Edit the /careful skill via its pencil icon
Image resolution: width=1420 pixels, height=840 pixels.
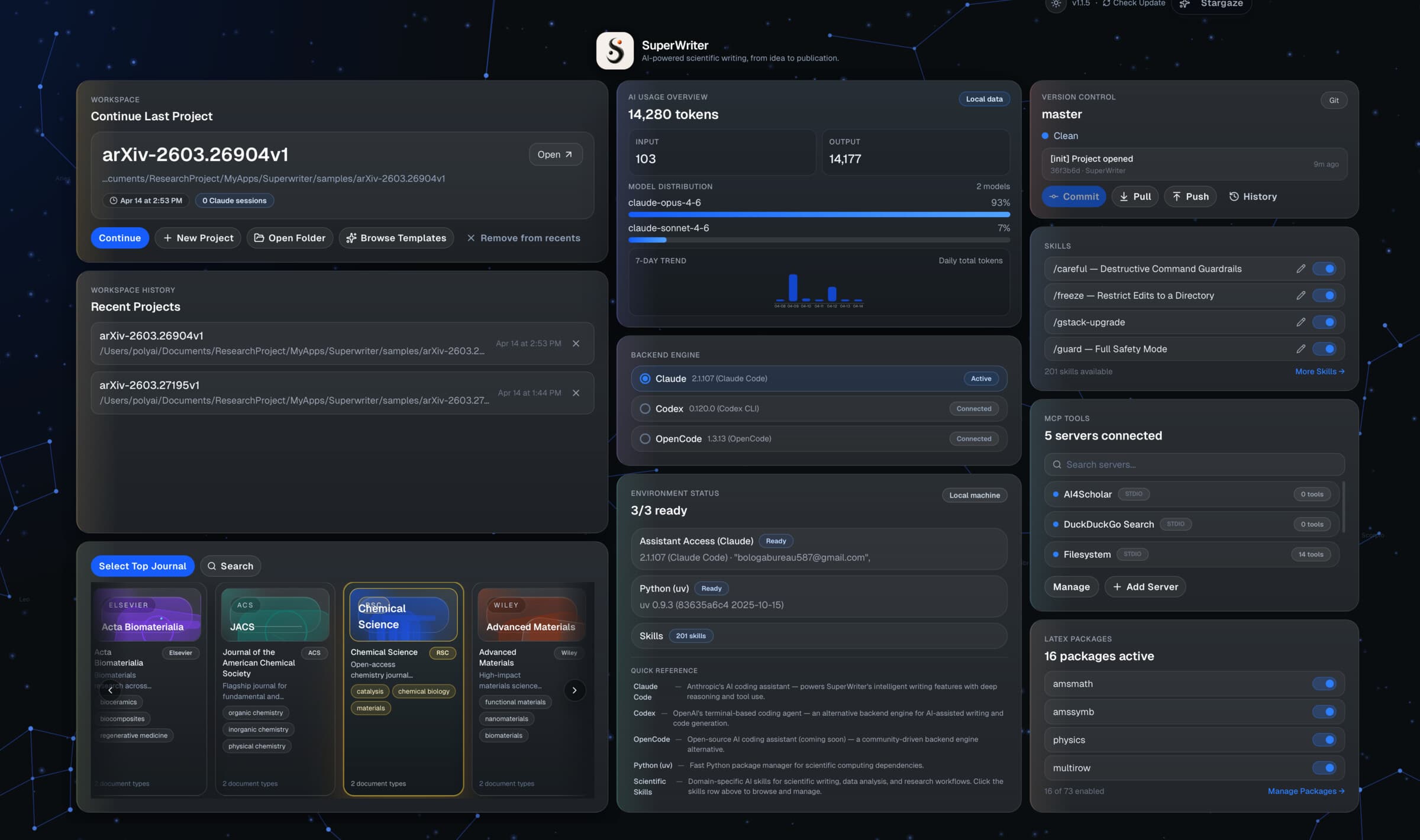click(1301, 269)
